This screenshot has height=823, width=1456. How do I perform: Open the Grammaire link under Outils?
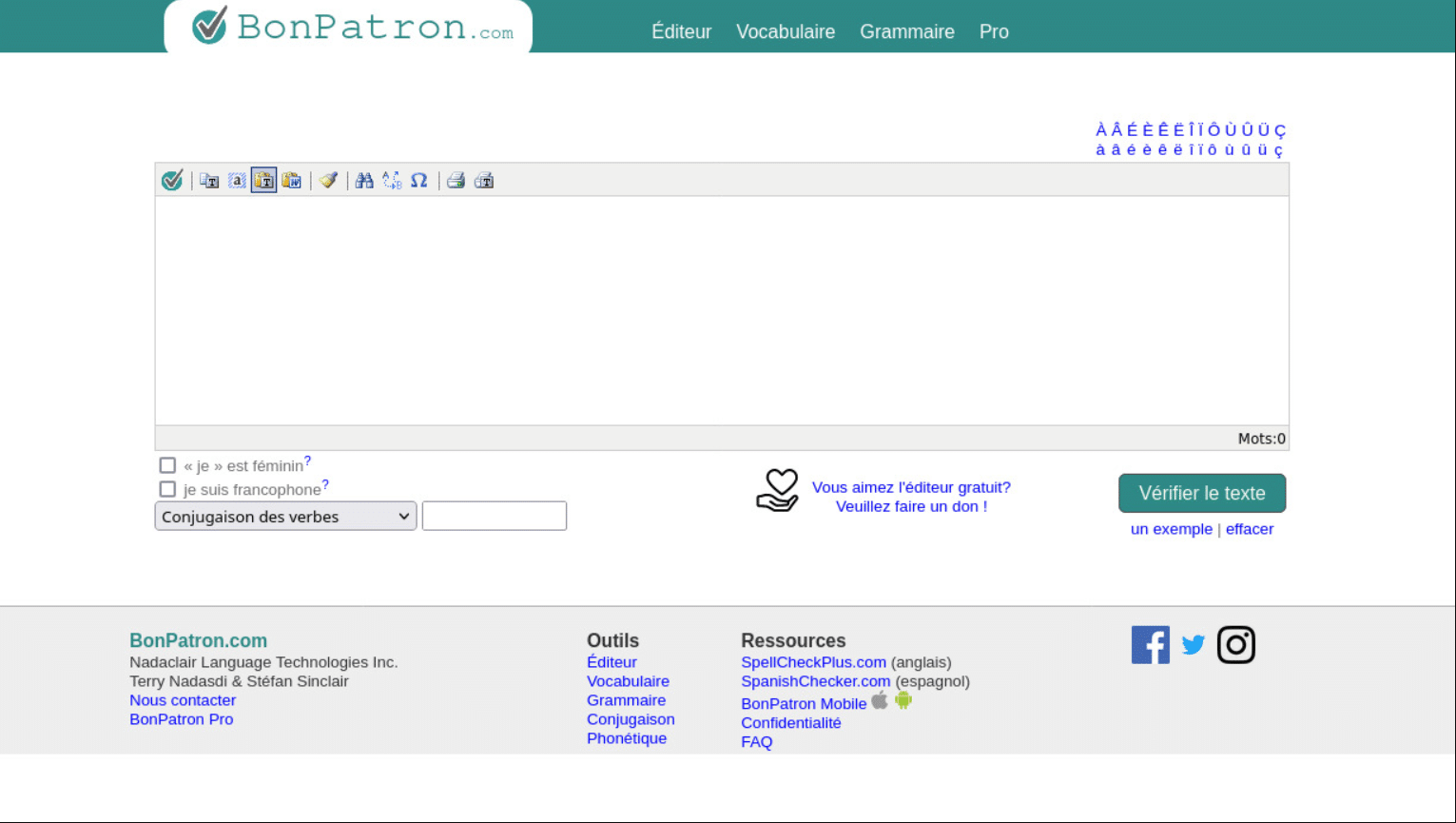[x=626, y=700]
